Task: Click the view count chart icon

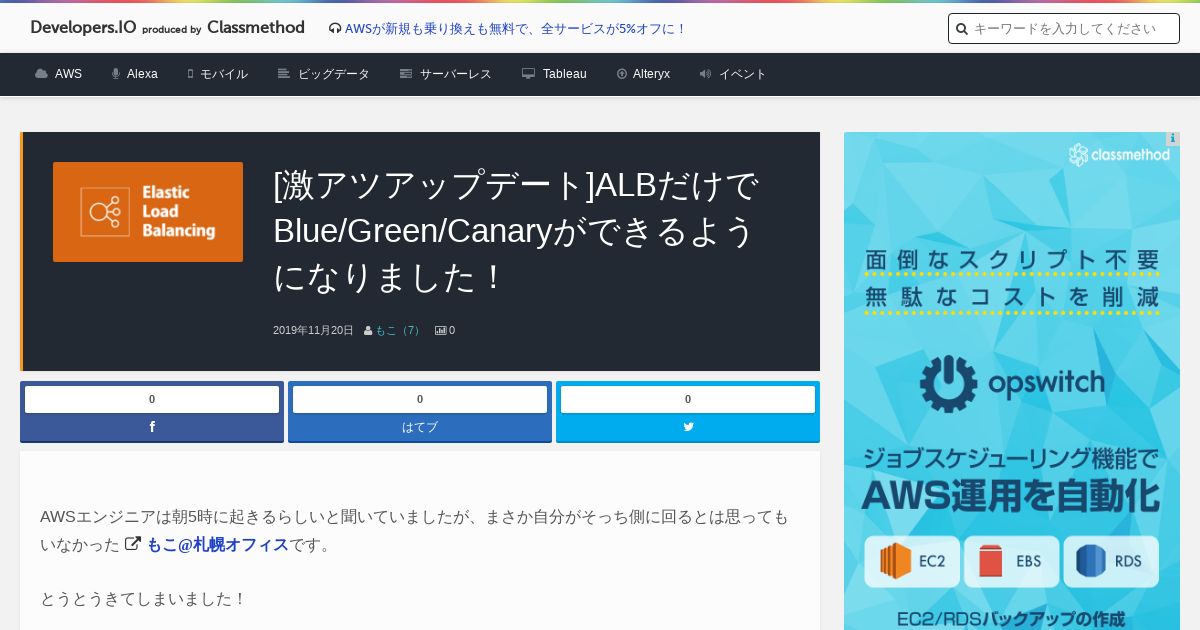Action: click(x=440, y=331)
